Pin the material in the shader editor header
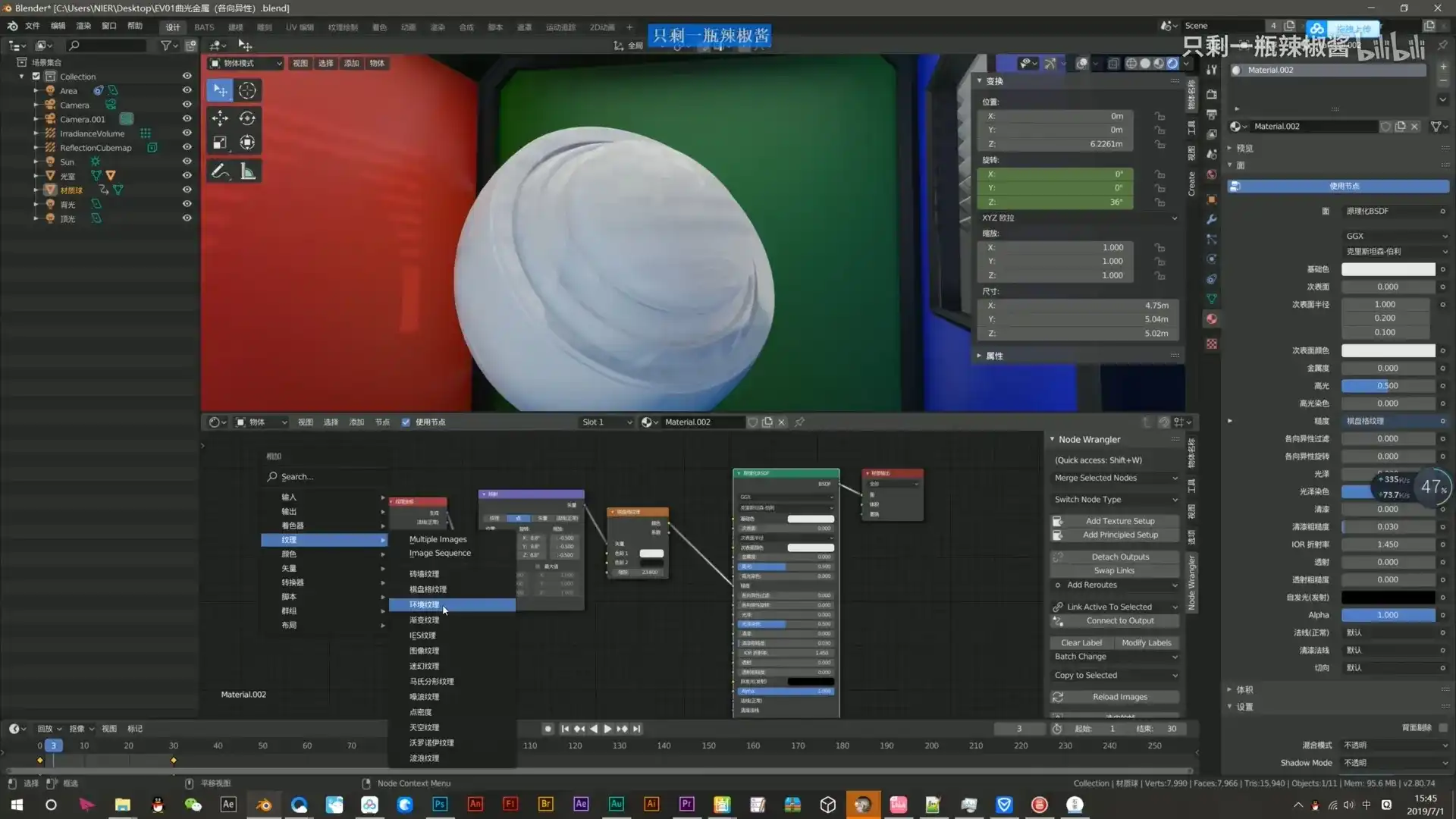 pyautogui.click(x=799, y=422)
